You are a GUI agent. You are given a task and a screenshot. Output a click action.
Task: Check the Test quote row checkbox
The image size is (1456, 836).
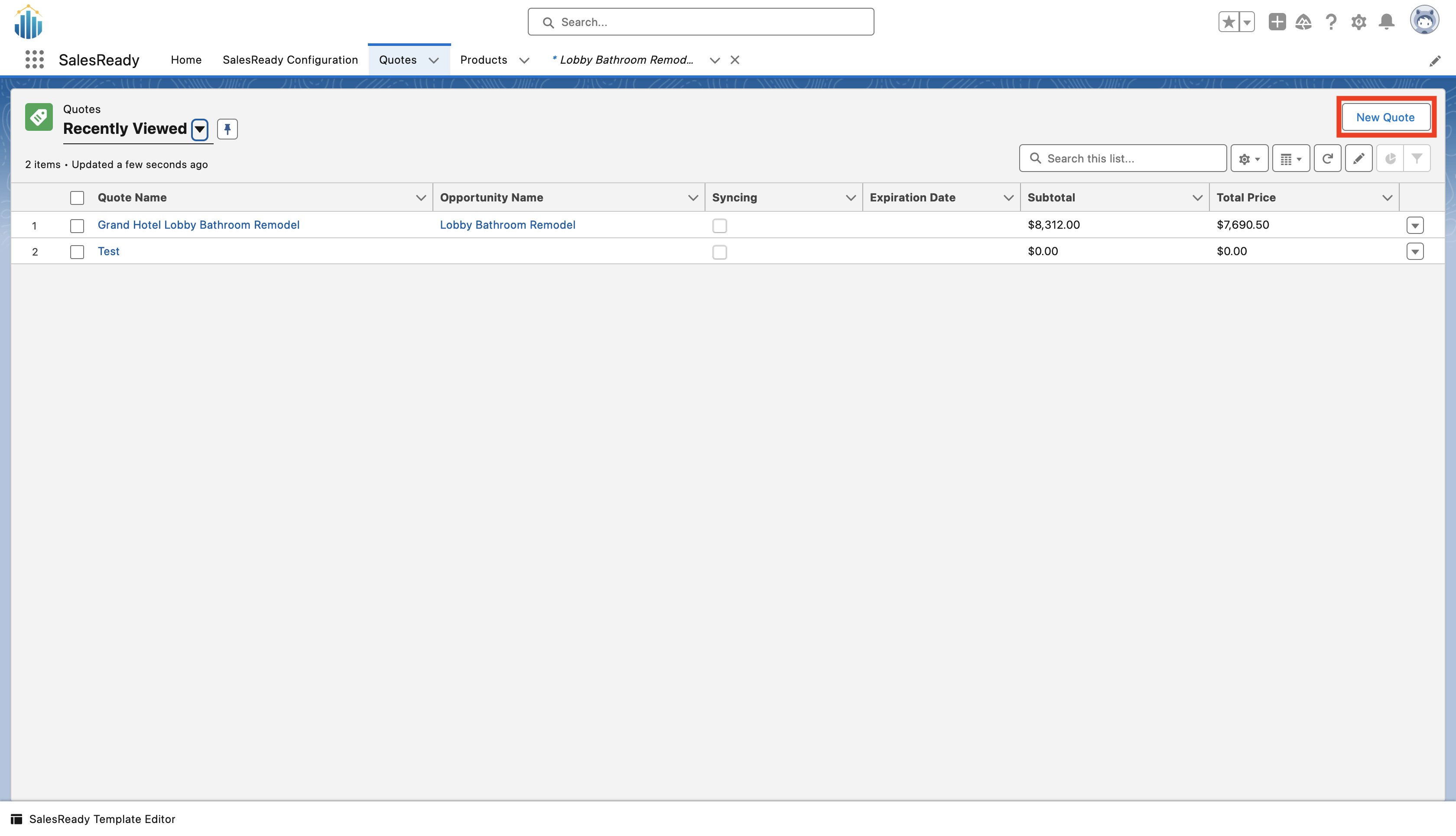(x=77, y=252)
